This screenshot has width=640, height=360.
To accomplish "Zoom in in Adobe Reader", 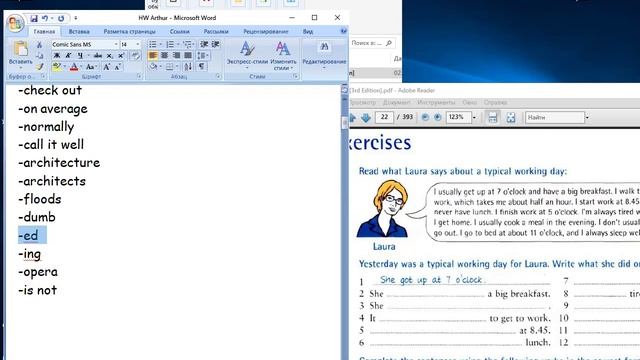I will [x=438, y=118].
